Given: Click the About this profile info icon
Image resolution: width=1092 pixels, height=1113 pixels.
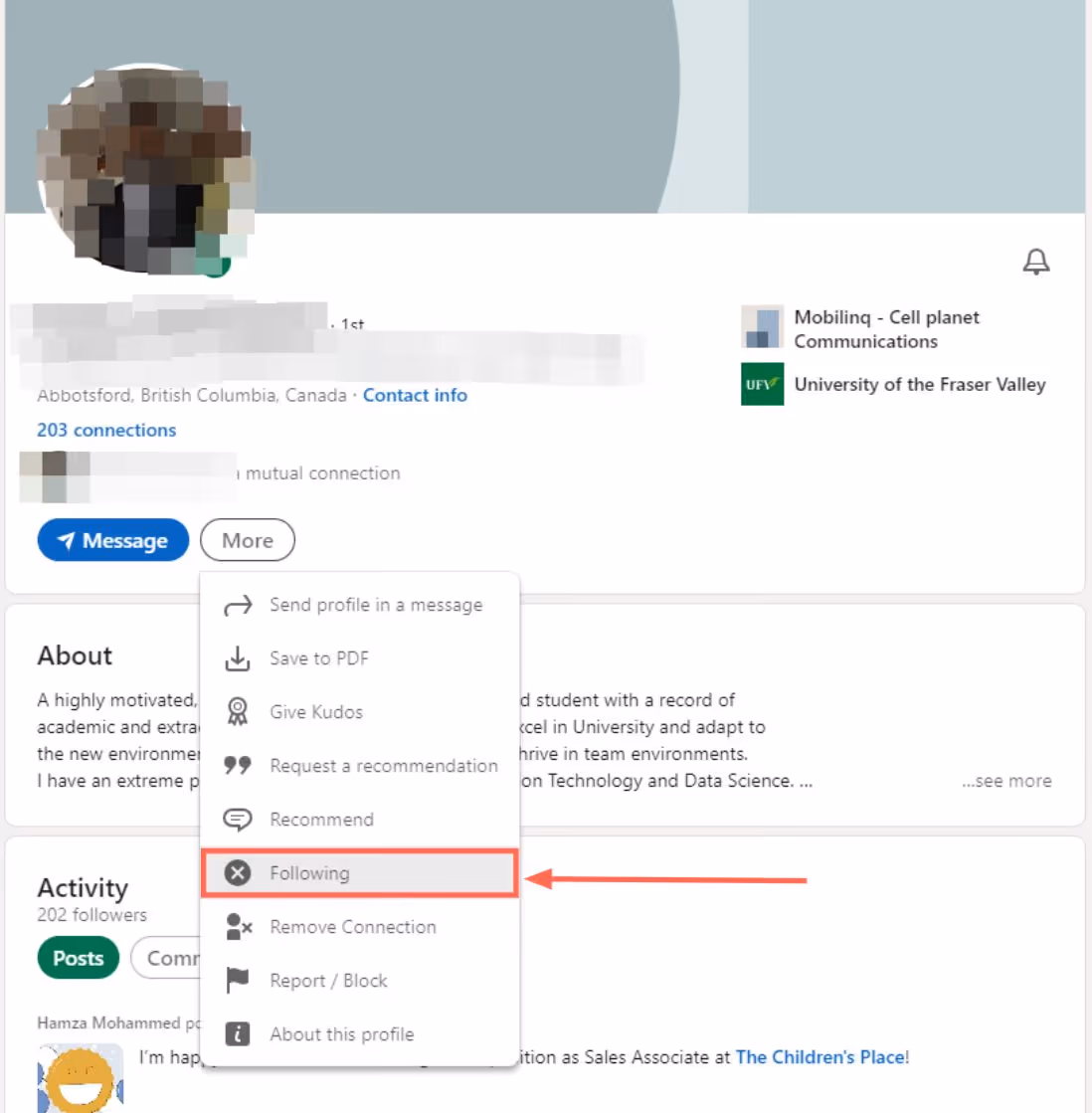Looking at the screenshot, I should [x=238, y=1034].
